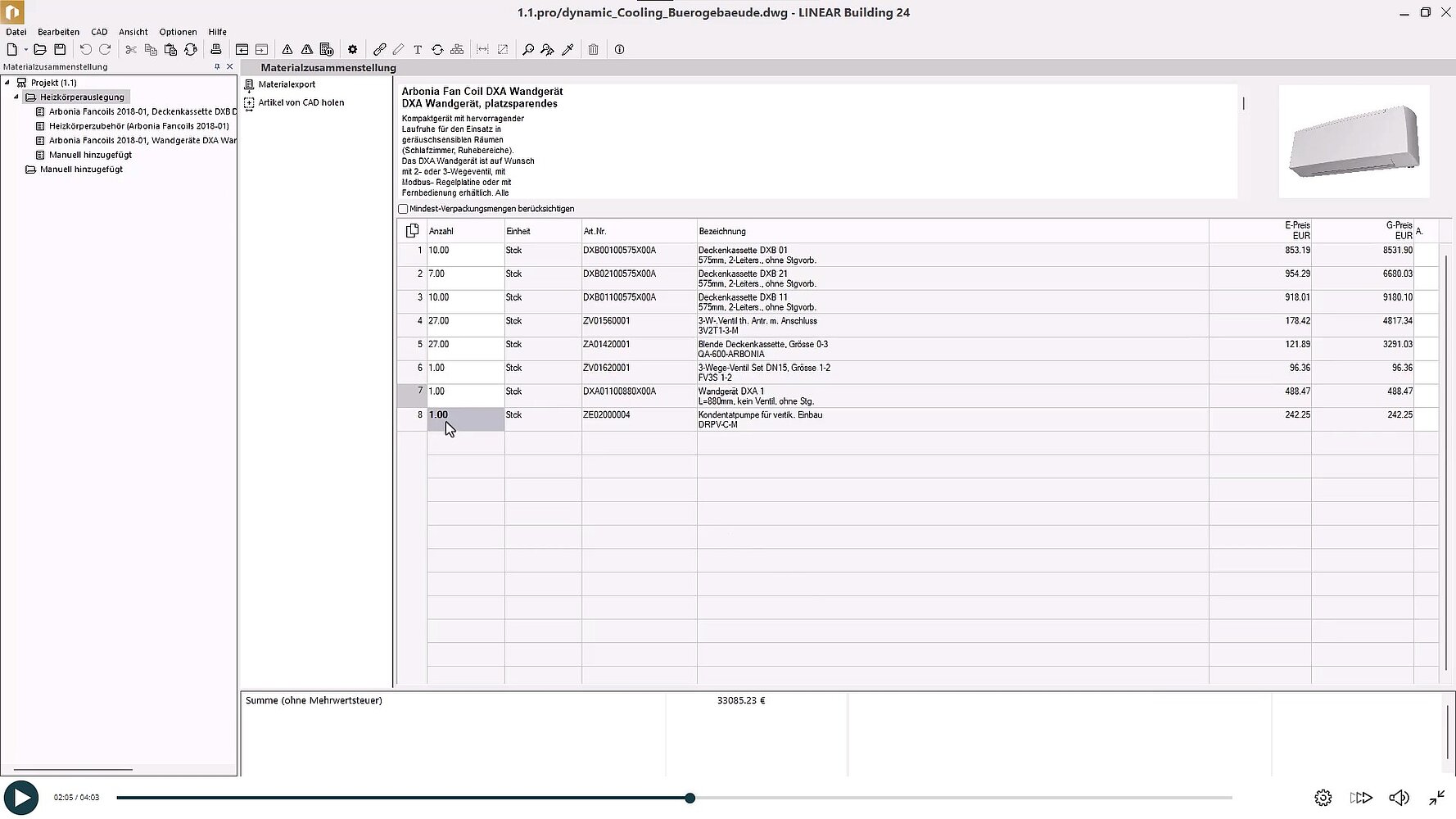Collapse the Heizkörperauslegung folder arrow

[16, 97]
